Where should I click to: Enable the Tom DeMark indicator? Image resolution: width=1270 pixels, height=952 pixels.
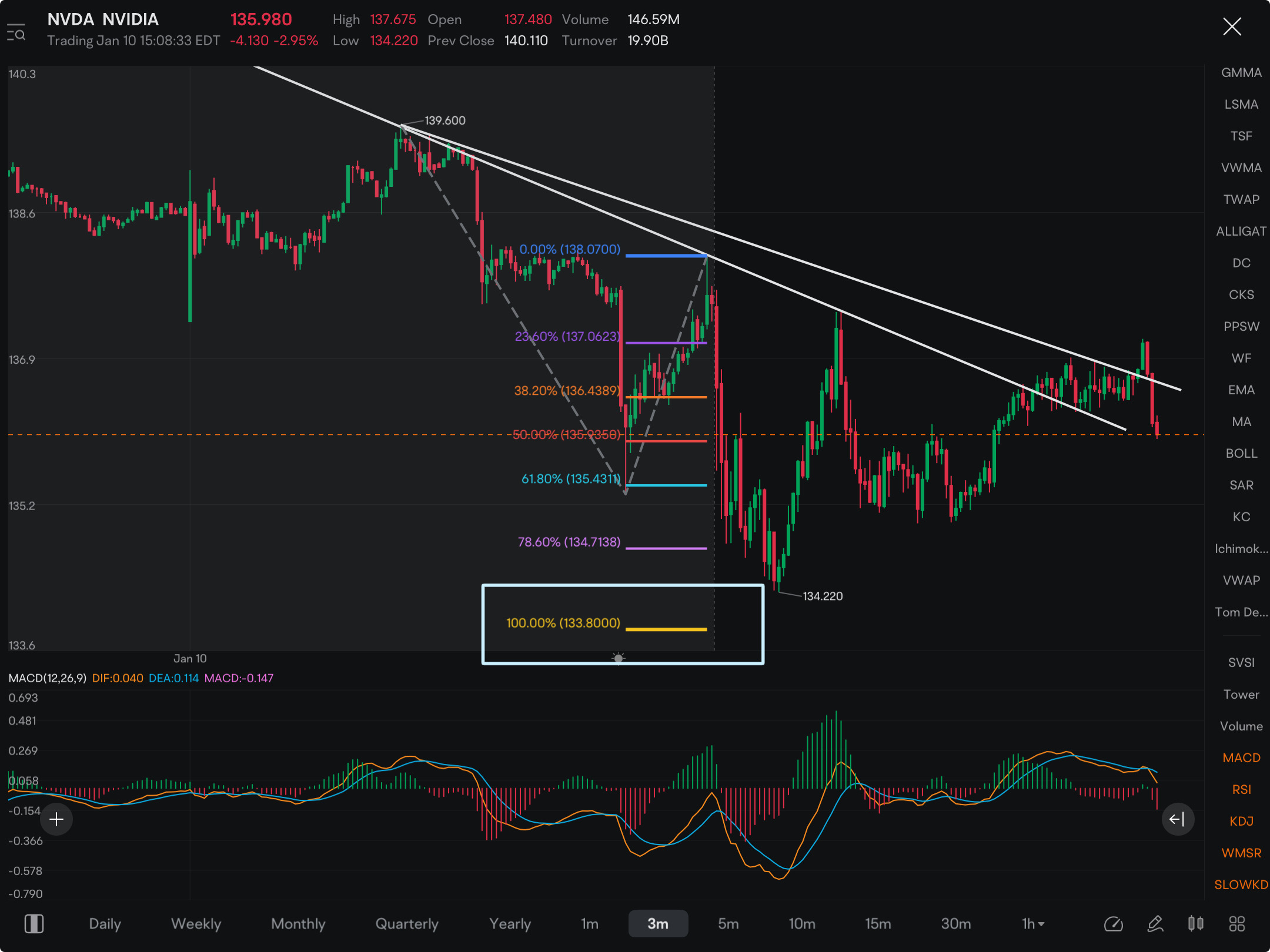(x=1241, y=612)
